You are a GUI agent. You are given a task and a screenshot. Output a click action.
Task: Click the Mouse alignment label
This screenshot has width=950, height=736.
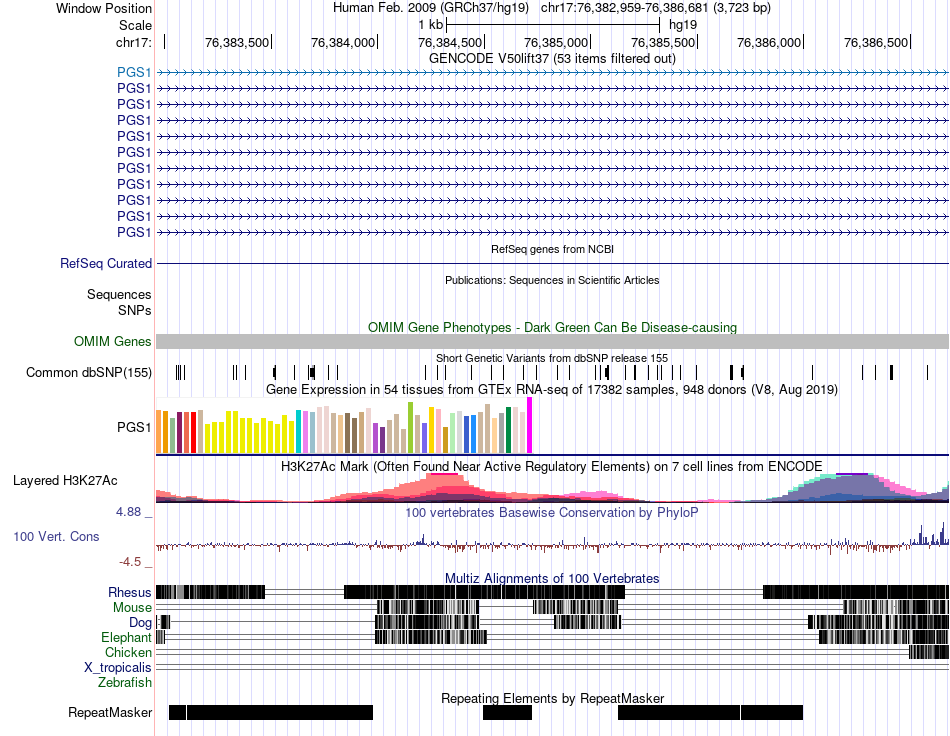[x=132, y=607]
